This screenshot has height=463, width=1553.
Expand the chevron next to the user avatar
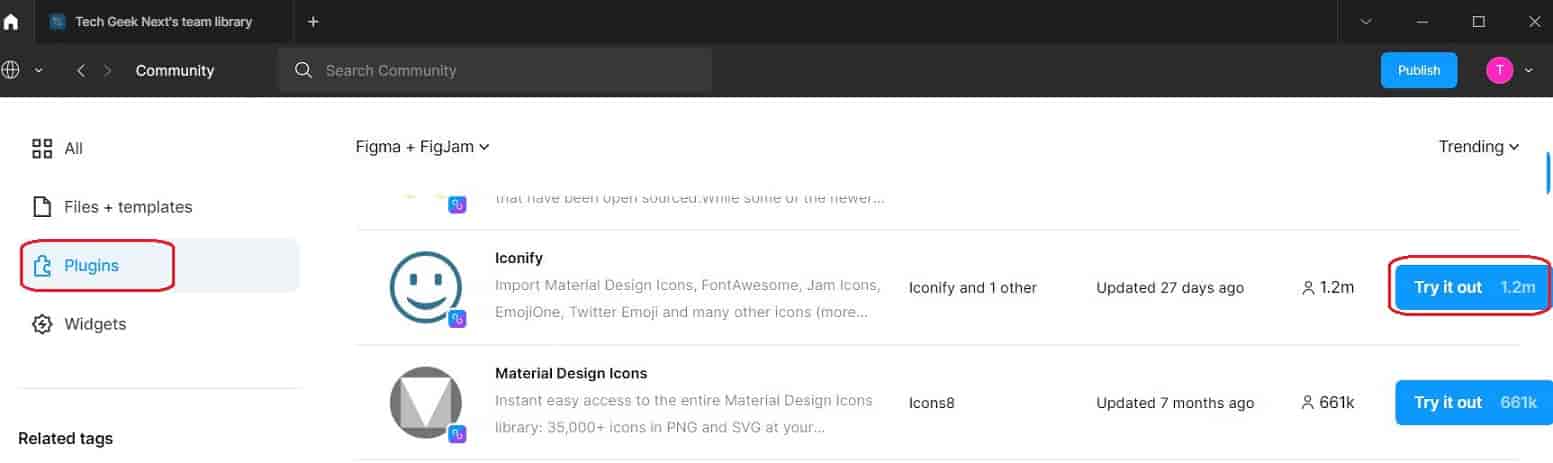coord(1528,70)
